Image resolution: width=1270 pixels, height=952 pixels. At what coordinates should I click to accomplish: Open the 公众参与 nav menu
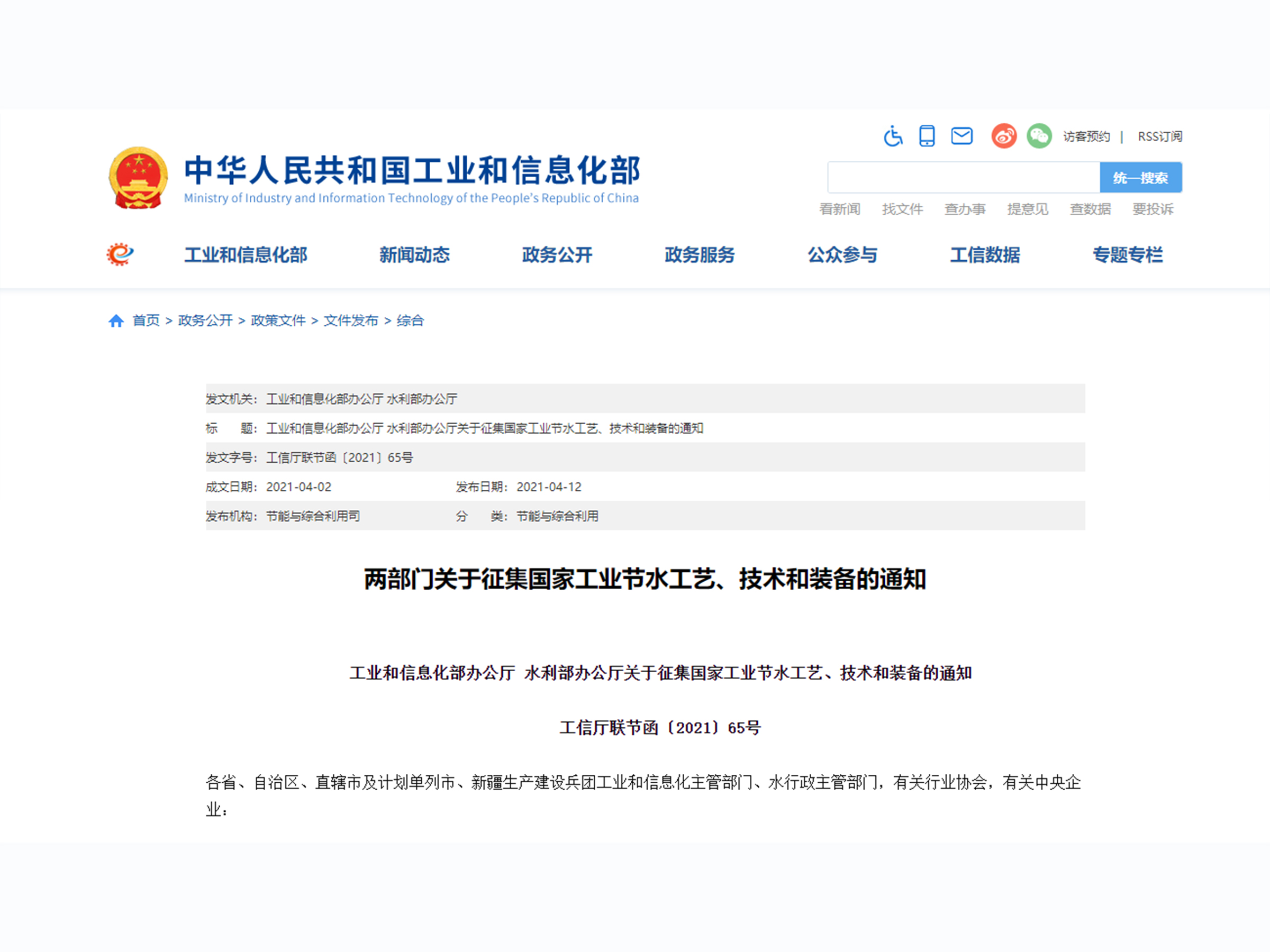click(x=842, y=254)
